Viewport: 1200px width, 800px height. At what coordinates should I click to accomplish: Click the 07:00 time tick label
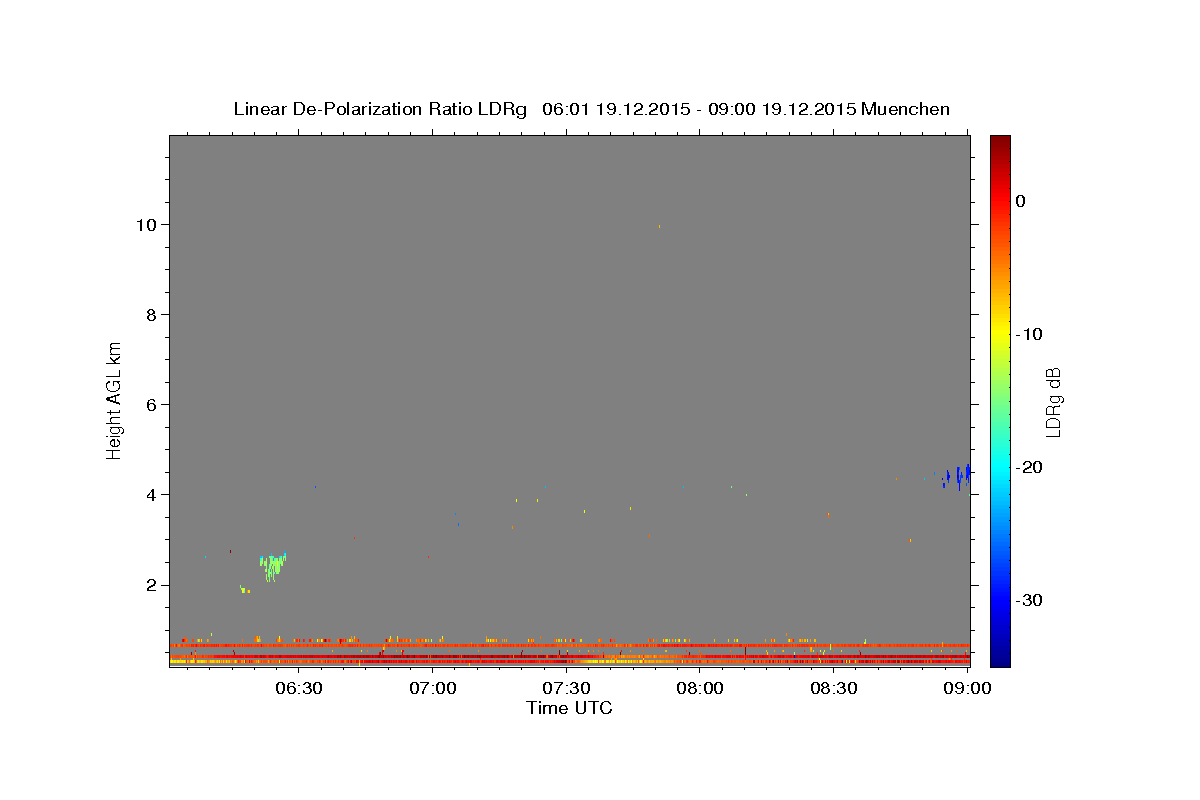pos(433,688)
